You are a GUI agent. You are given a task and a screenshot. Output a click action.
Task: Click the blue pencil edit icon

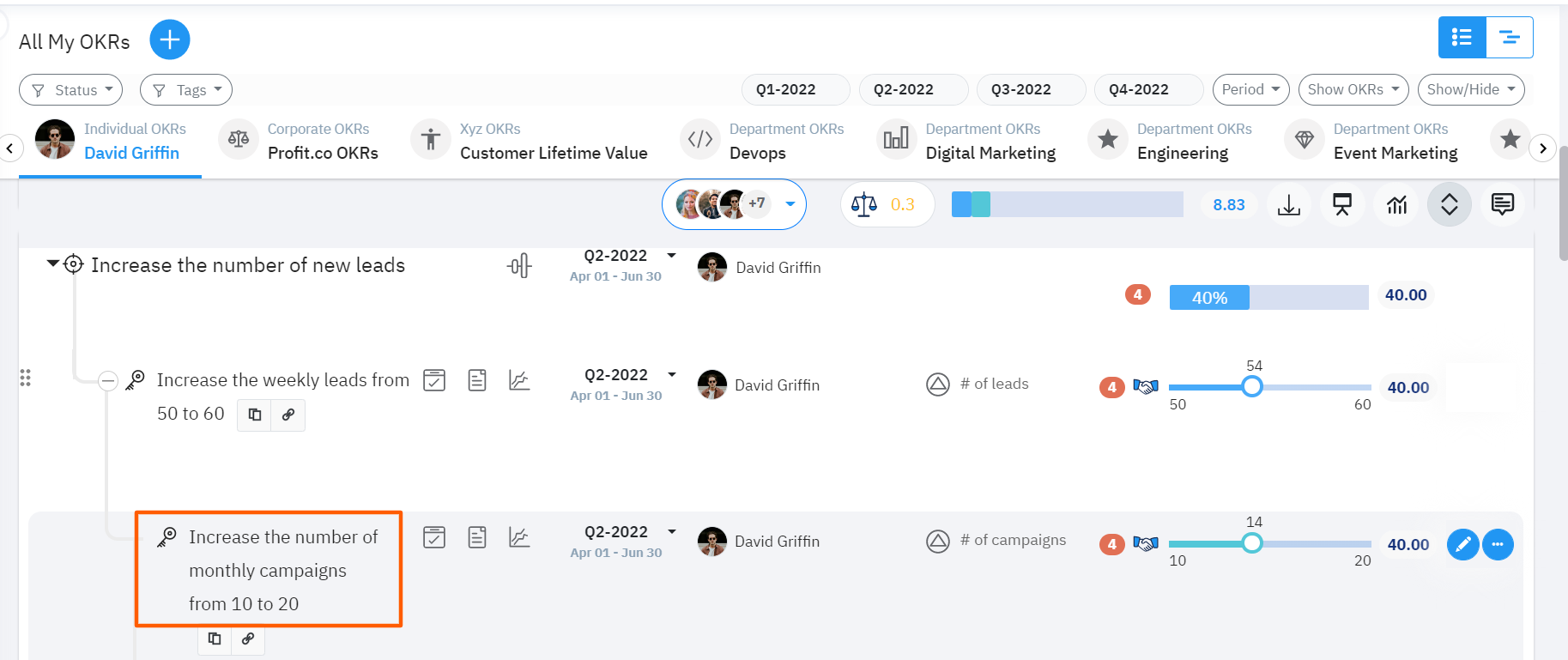point(1462,544)
